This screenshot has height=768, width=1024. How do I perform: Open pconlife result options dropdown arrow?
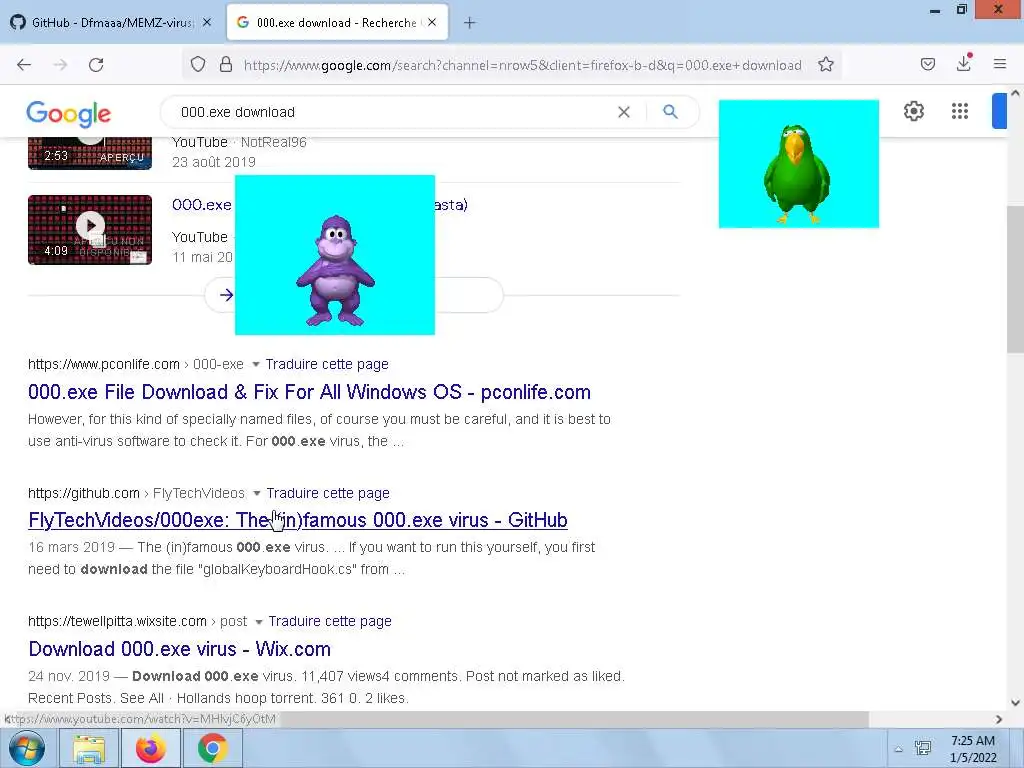point(255,364)
